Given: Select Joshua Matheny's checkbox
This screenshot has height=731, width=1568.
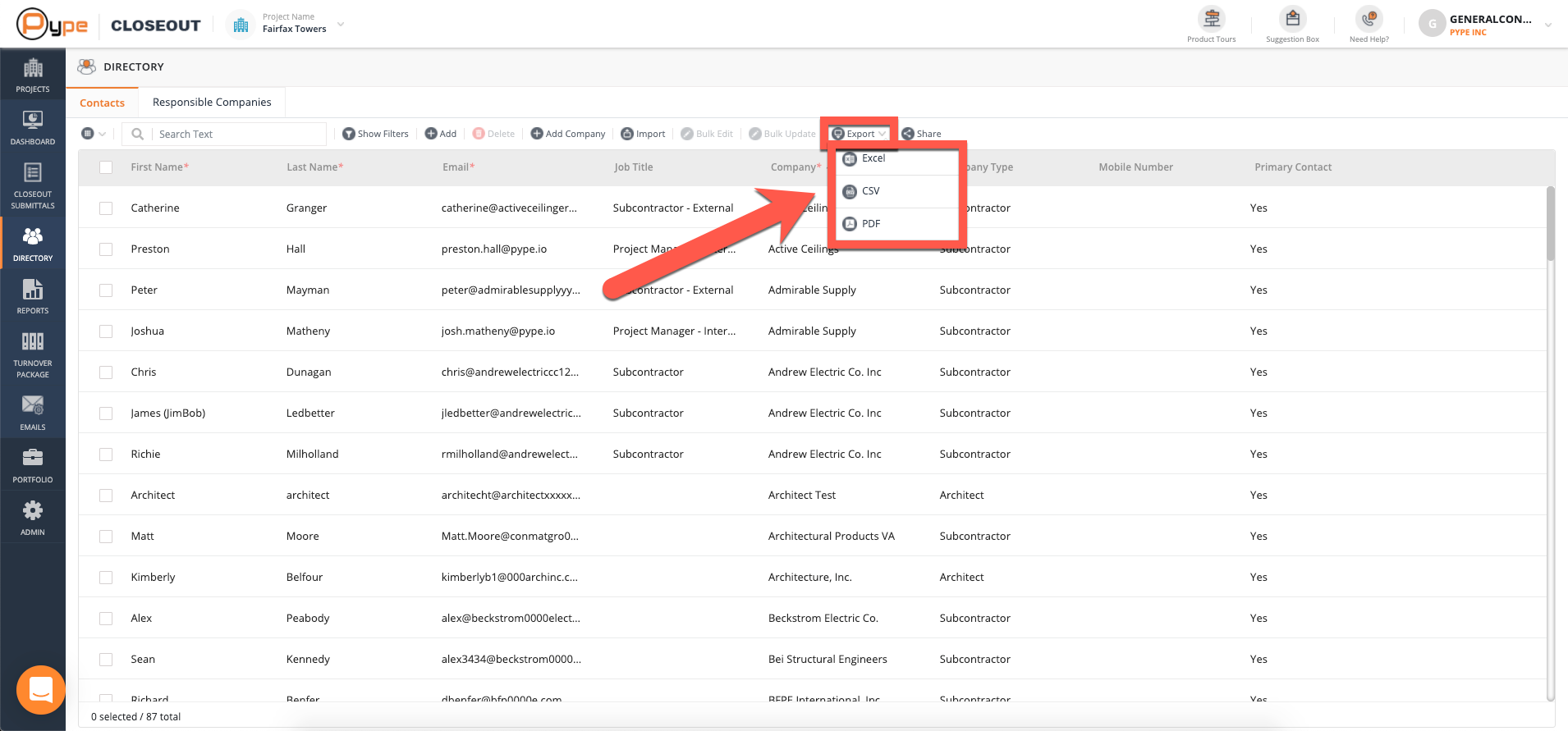Looking at the screenshot, I should 106,331.
